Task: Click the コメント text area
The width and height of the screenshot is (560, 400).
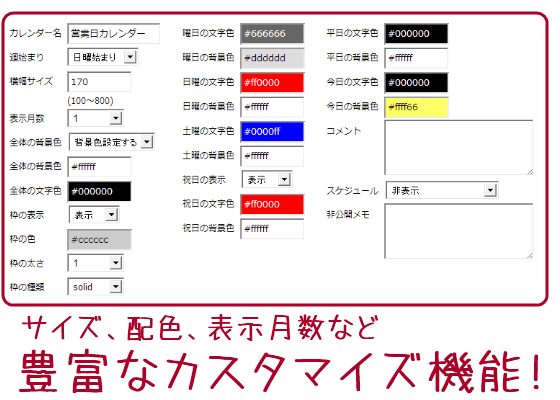Action: tap(459, 148)
